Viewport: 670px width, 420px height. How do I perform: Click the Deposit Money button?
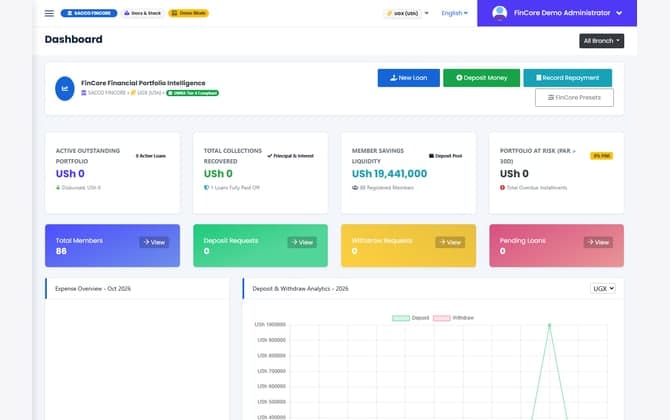point(482,78)
